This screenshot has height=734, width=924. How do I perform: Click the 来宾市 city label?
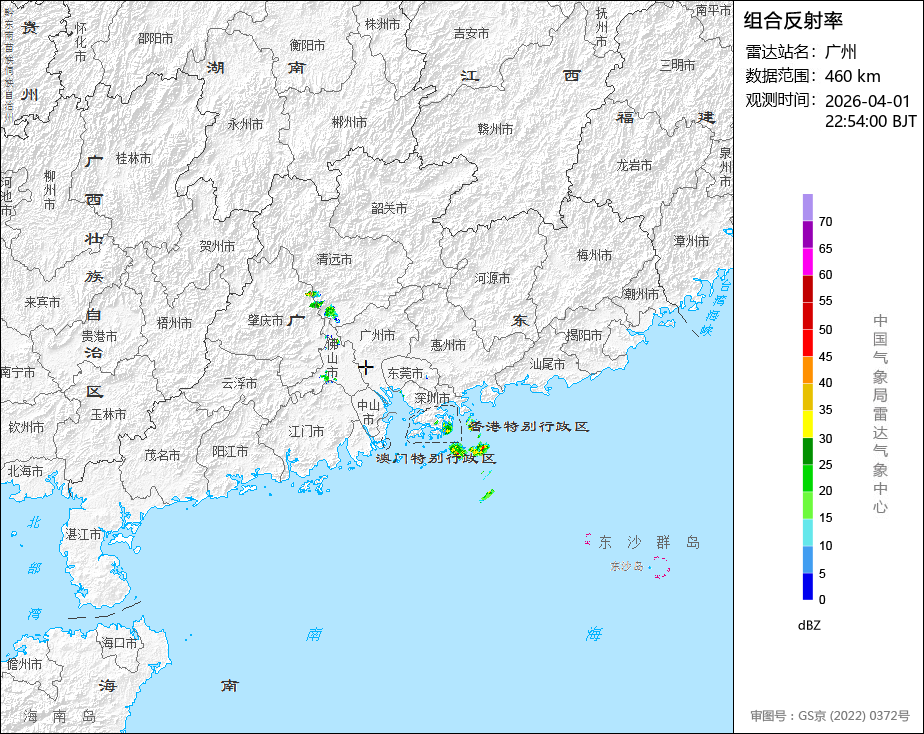pos(42,302)
